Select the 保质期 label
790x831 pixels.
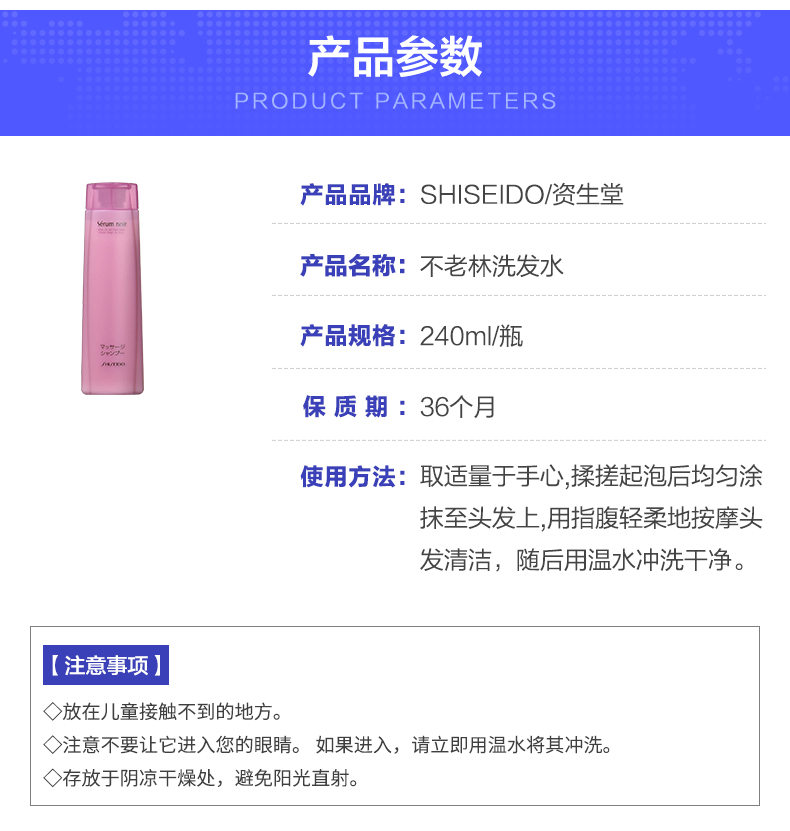tap(354, 407)
